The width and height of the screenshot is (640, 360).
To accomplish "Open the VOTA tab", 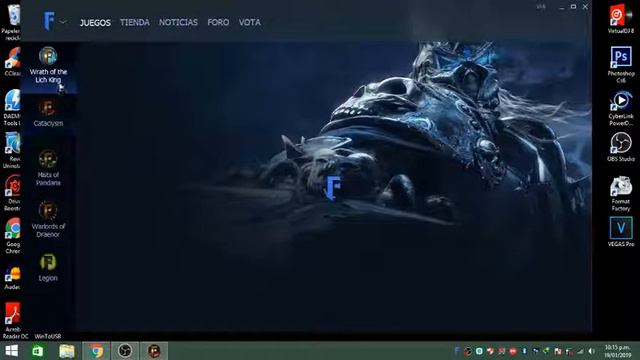I will (x=249, y=22).
